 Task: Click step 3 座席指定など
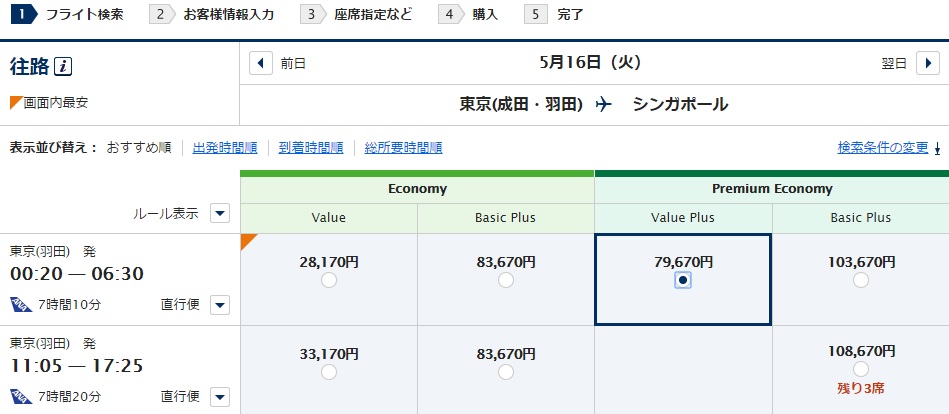pos(356,15)
